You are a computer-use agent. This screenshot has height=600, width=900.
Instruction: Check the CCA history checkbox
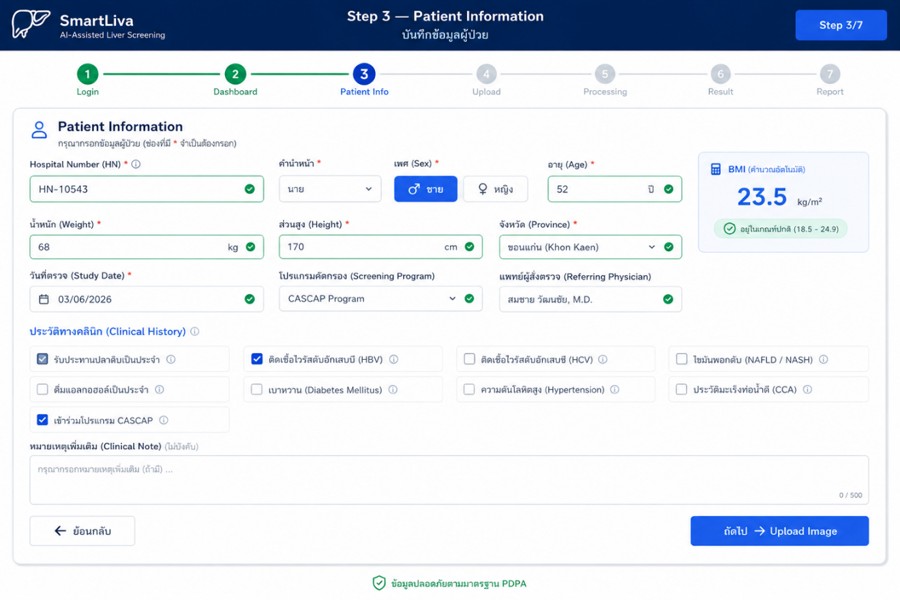coord(682,389)
